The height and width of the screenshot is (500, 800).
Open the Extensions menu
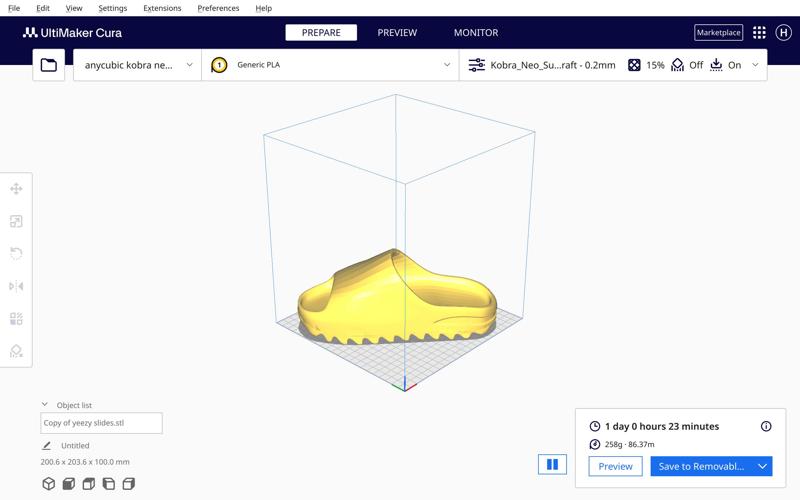(x=162, y=8)
